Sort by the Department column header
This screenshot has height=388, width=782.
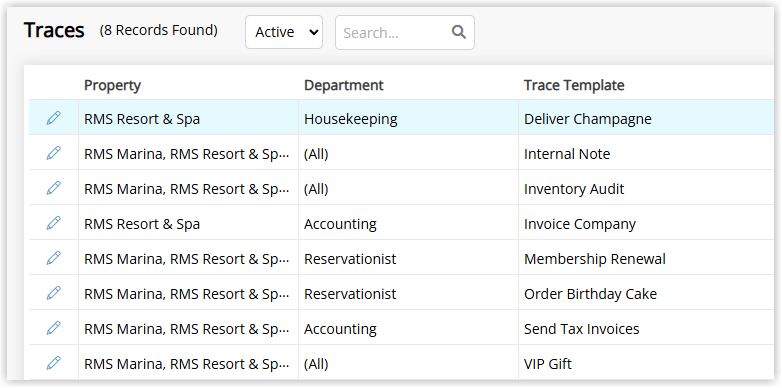click(x=344, y=85)
